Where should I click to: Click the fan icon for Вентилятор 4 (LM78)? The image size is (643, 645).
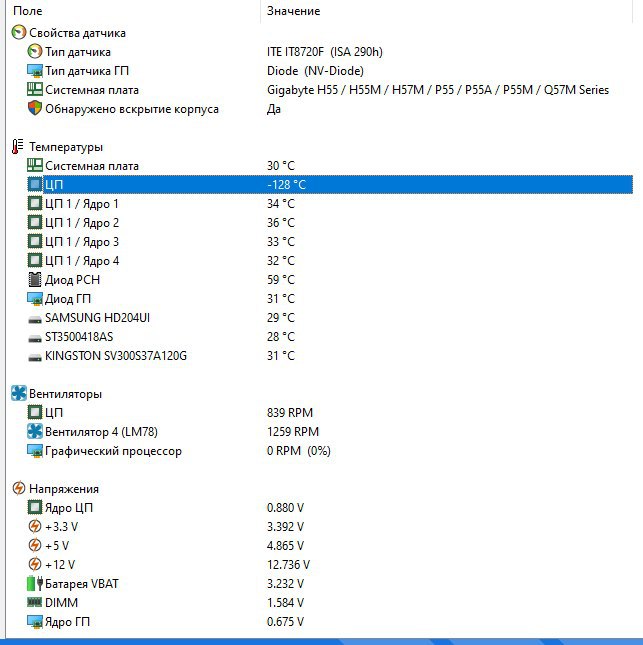click(x=35, y=432)
